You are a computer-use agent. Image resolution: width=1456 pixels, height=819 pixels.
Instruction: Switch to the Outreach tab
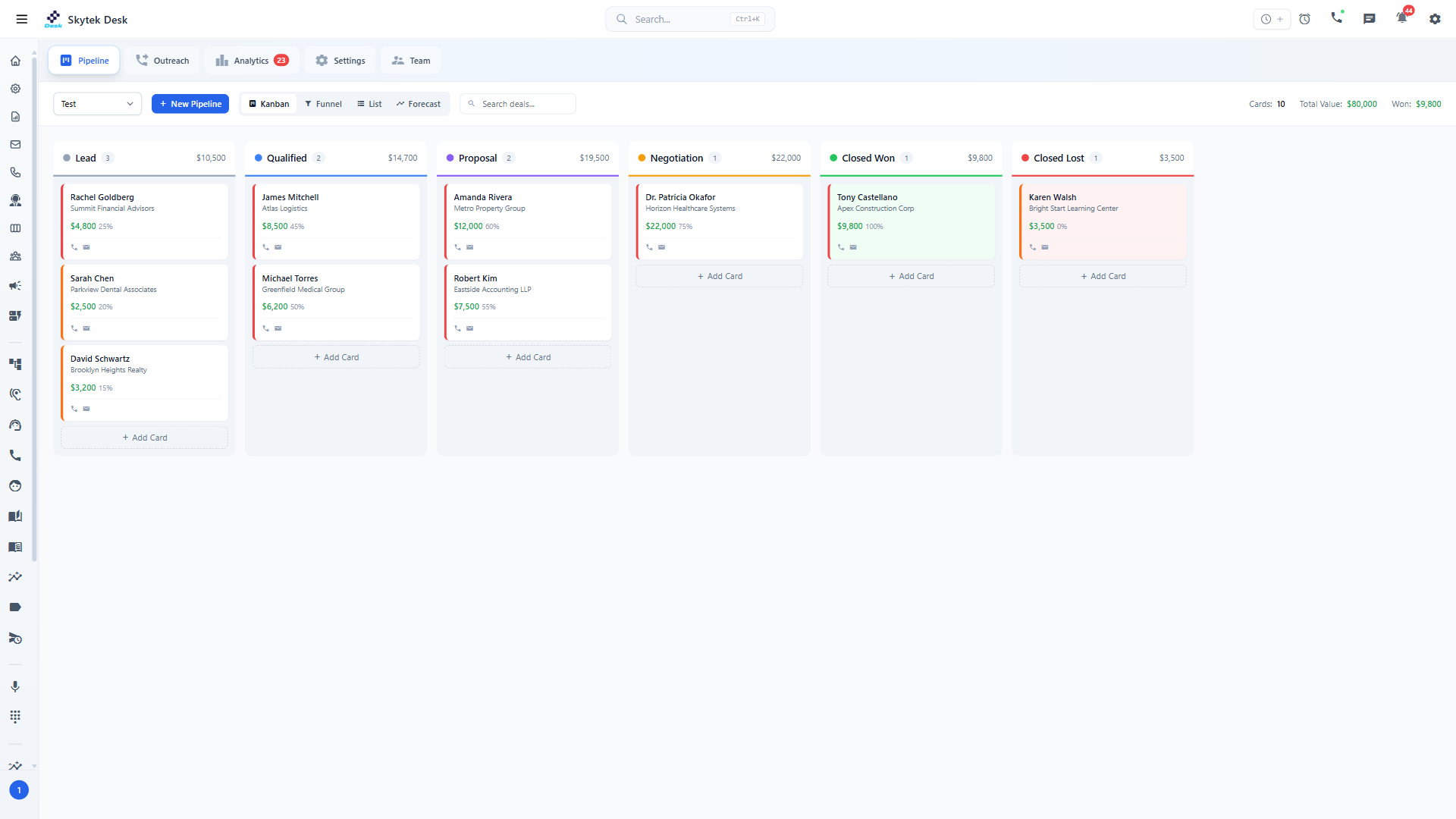162,60
